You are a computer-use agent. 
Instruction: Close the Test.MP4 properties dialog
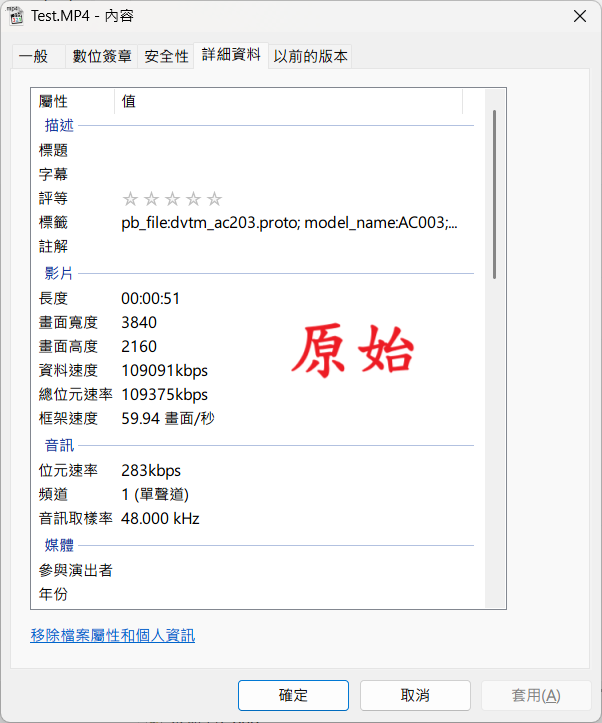pos(579,16)
